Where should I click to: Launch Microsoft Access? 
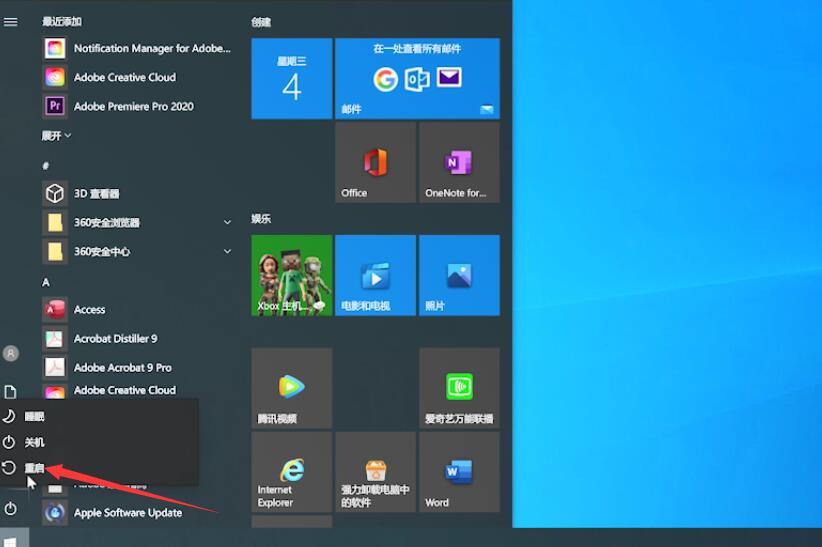(137, 309)
